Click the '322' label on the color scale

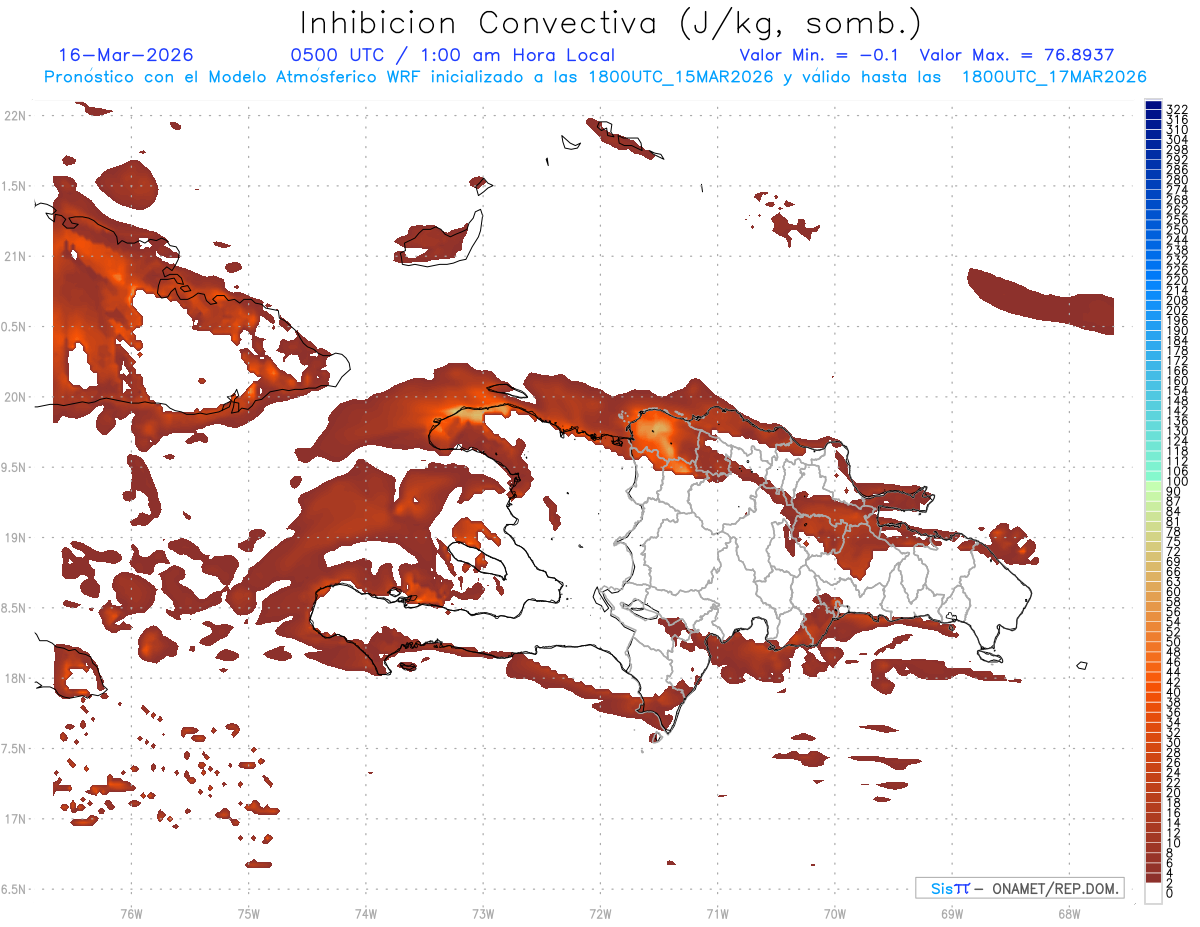(1177, 109)
